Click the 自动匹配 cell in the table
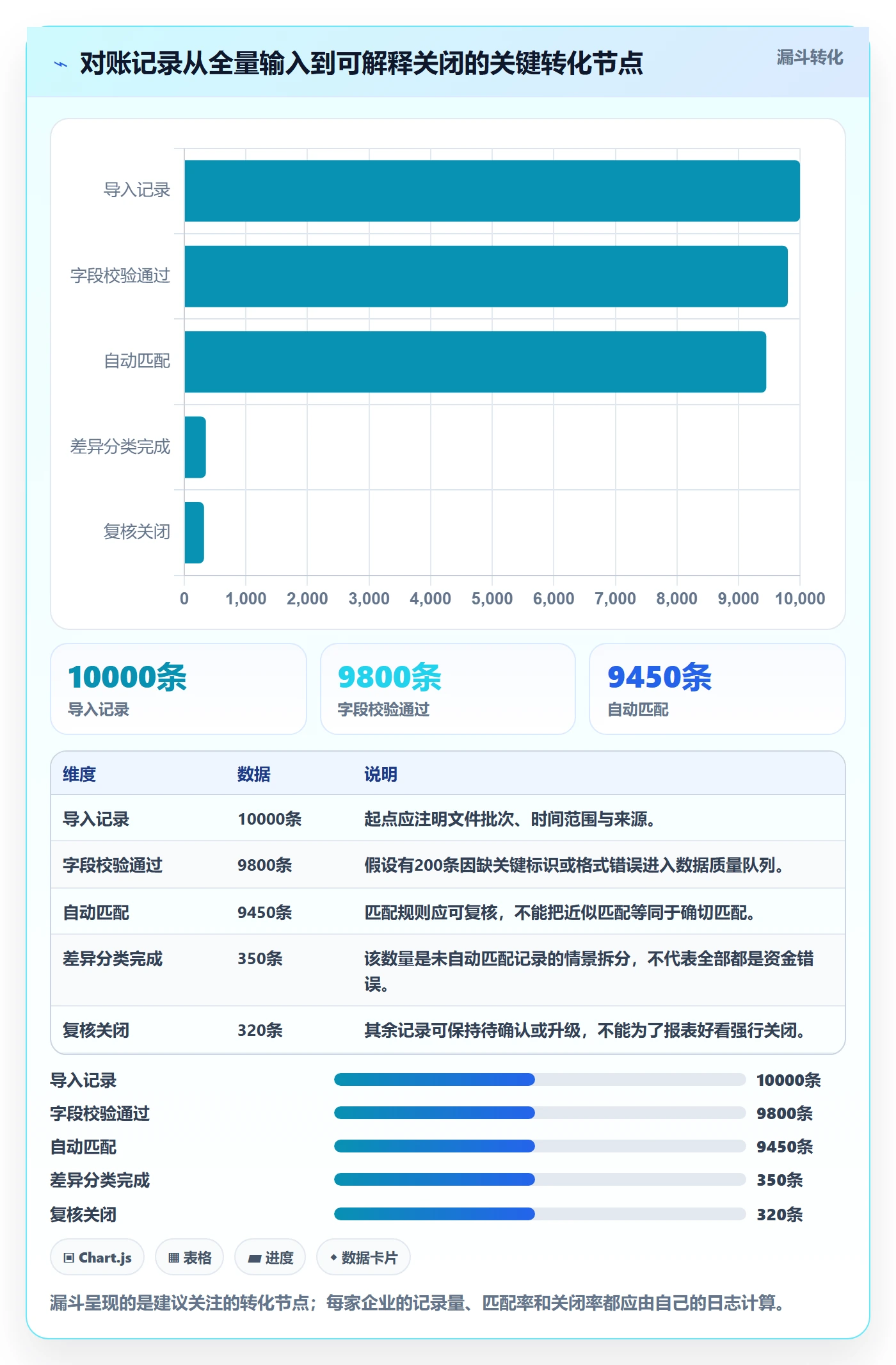Screen dimensions: 896x1365 click(x=96, y=912)
